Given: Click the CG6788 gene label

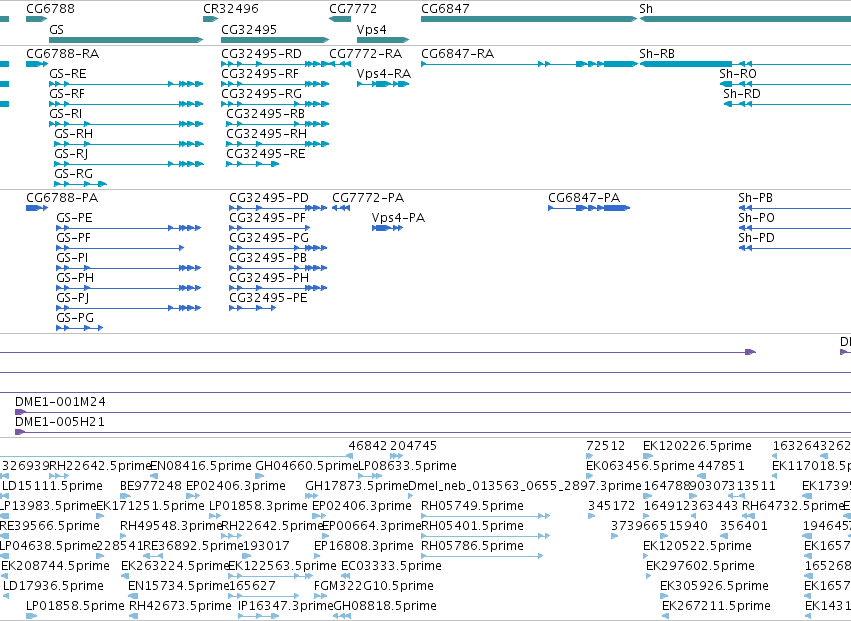Looking at the screenshot, I should coord(50,9).
